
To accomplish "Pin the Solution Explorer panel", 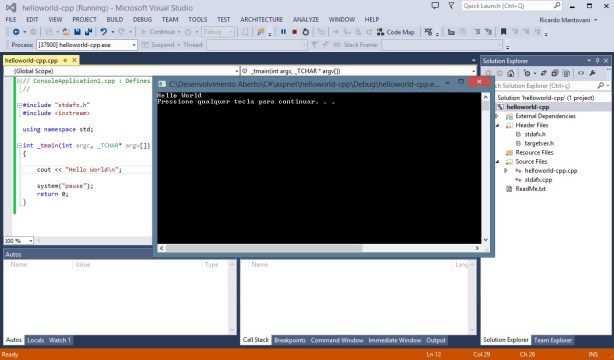I will (x=597, y=61).
